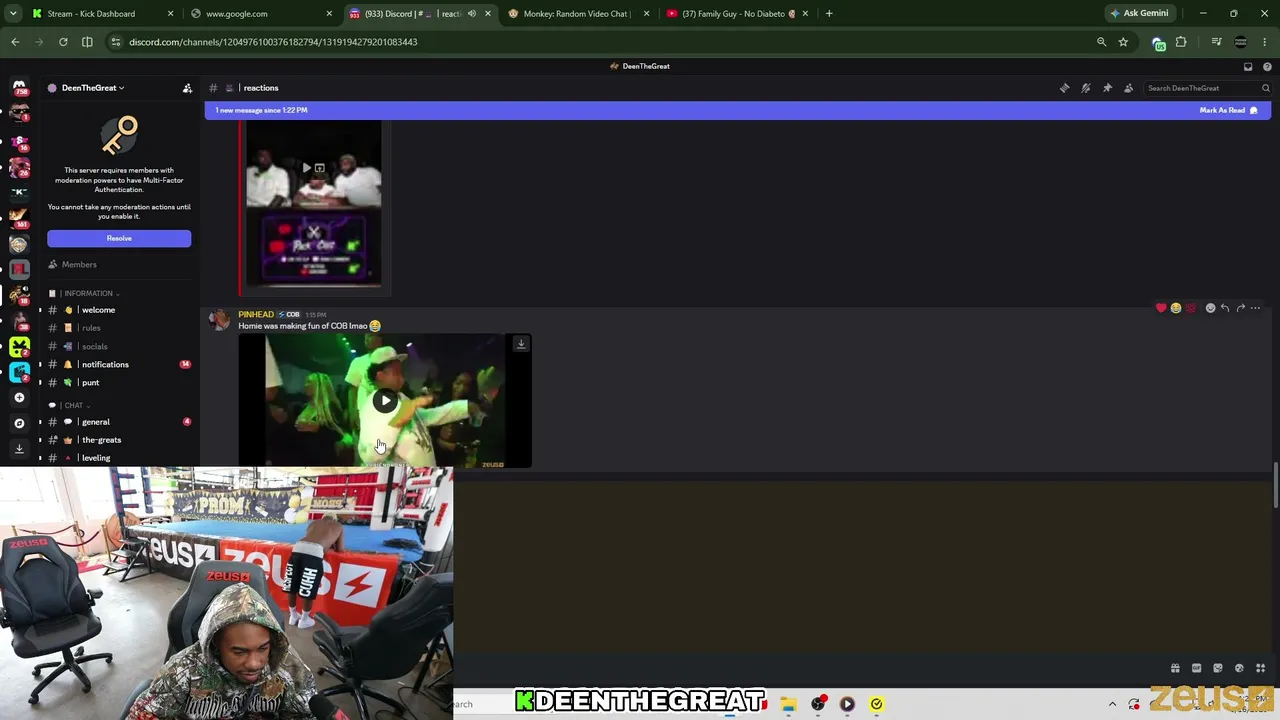Click the Ask Gemini button

click(1139, 14)
